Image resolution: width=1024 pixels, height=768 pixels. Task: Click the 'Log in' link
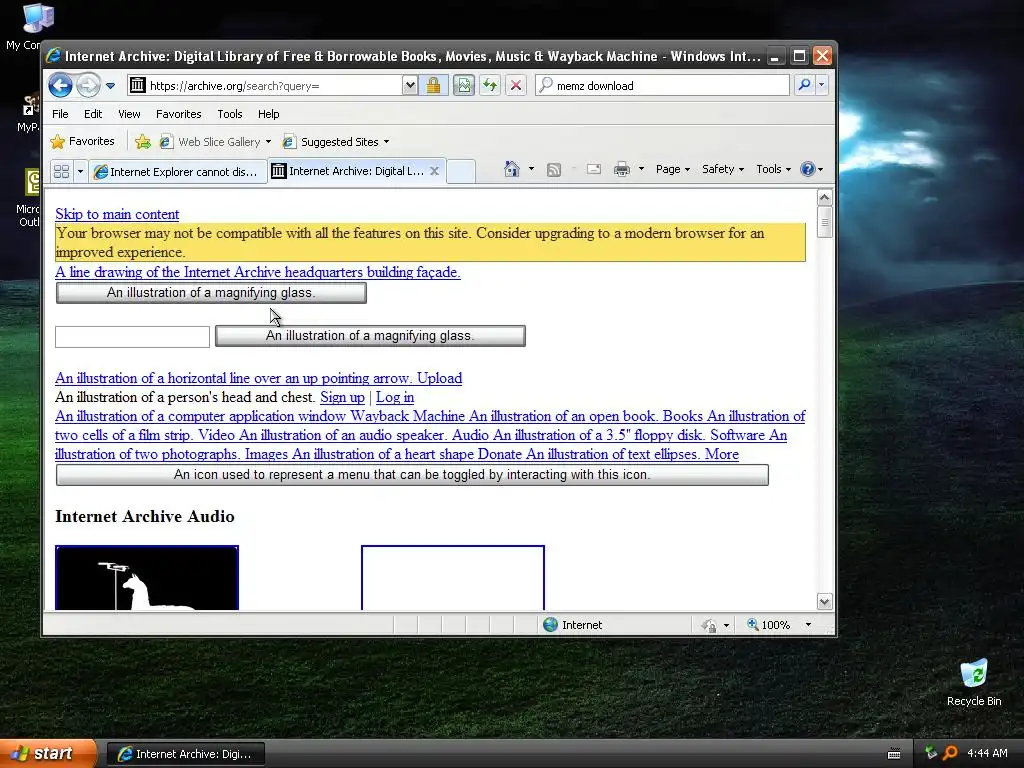394,397
